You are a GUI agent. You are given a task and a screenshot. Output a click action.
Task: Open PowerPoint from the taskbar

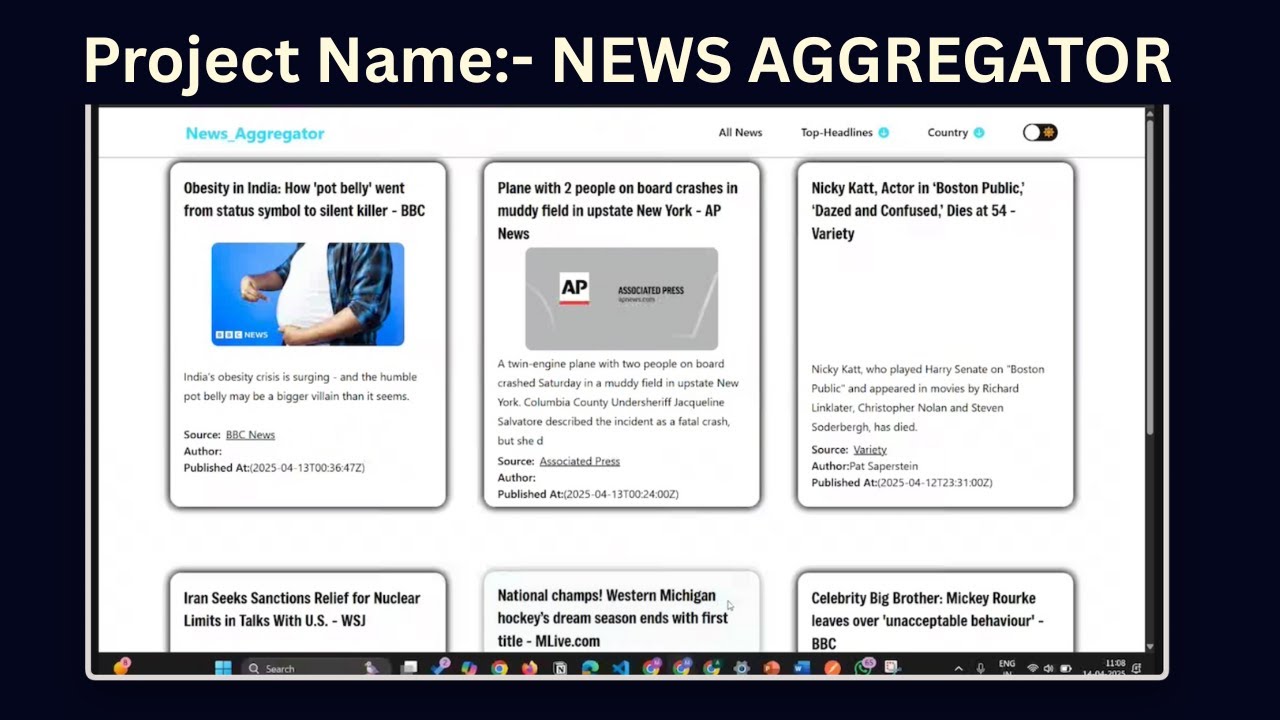[x=772, y=667]
